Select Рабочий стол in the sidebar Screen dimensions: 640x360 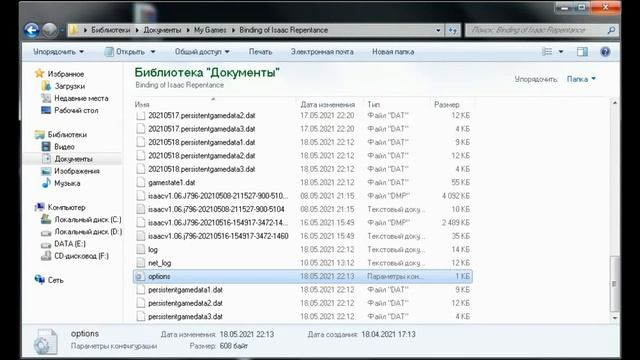(76, 110)
